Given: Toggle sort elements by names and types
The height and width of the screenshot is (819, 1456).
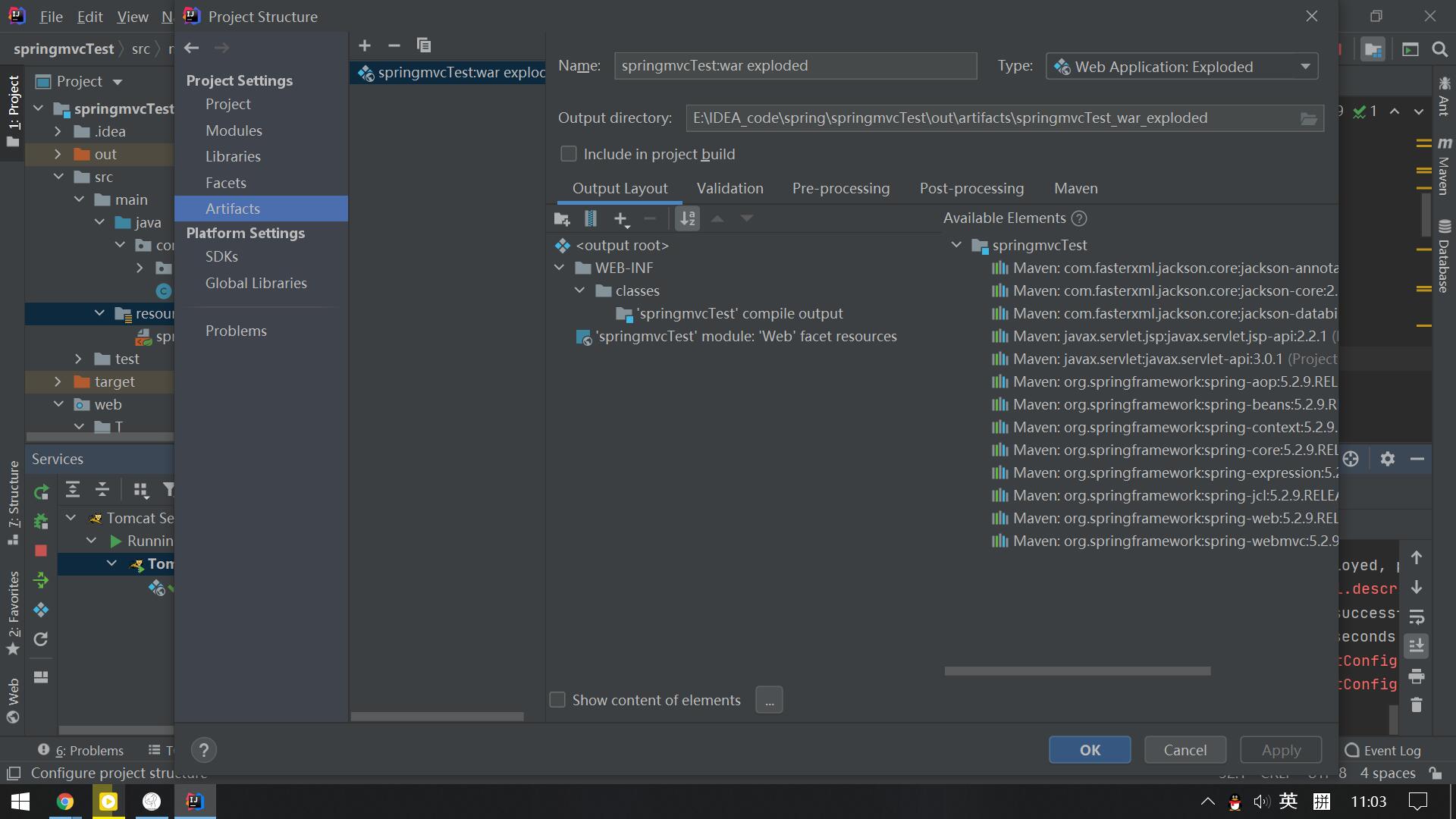Looking at the screenshot, I should tap(687, 219).
